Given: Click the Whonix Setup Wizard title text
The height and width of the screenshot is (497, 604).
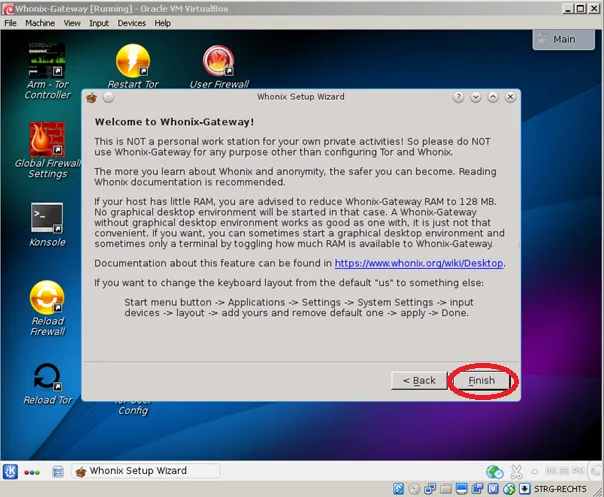Looking at the screenshot, I should (x=301, y=97).
